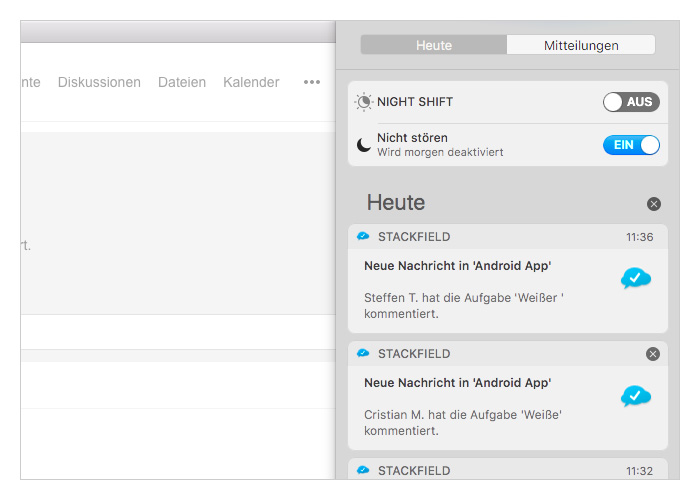Open the three-dots more menu
The image size is (700, 500).
[312, 82]
